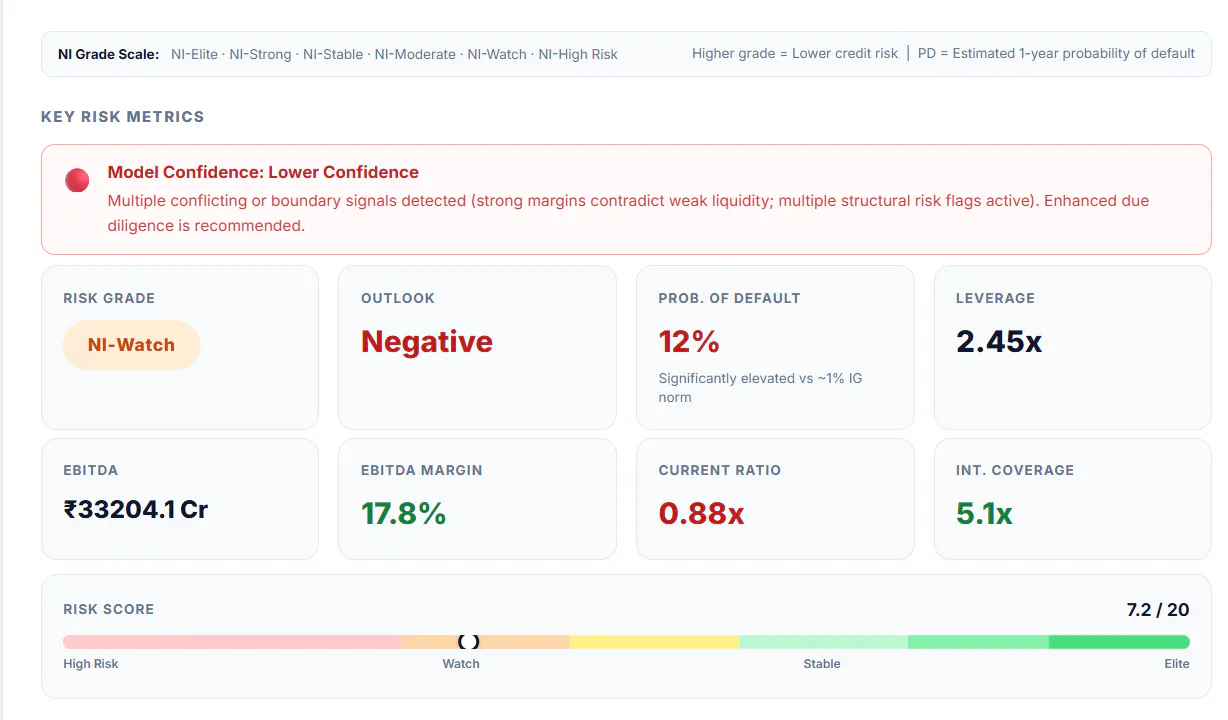Click the High Risk gauge label

91,664
